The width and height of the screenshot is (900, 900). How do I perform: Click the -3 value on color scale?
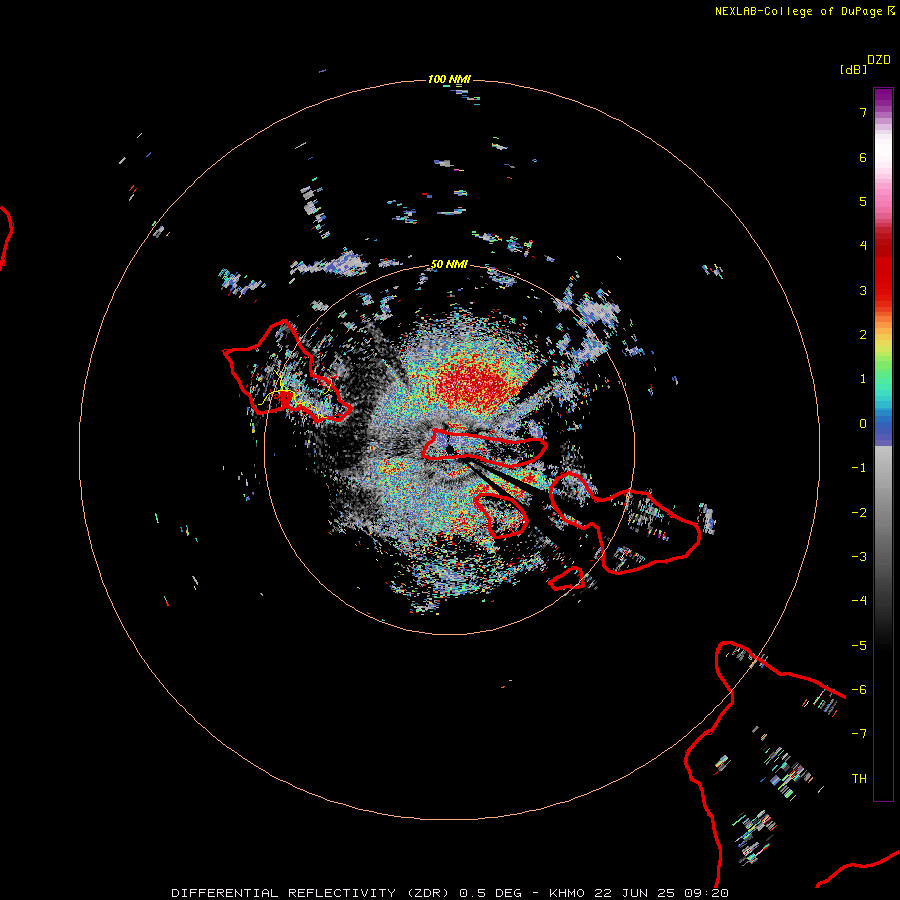coord(859,557)
